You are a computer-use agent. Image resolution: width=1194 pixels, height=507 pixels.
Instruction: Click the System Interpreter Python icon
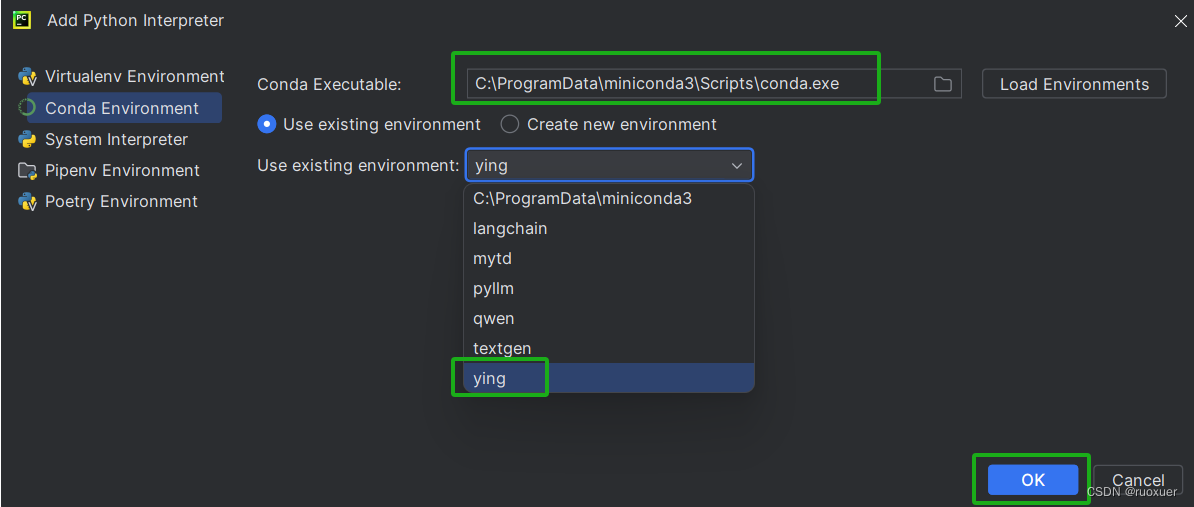coord(28,139)
